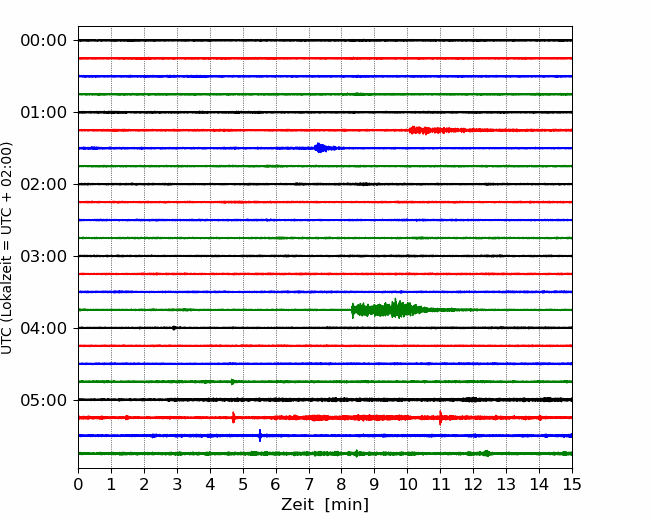650x520 pixels.
Task: Pick the red seismic burst on the 01:15 trace
Action: pos(439,130)
